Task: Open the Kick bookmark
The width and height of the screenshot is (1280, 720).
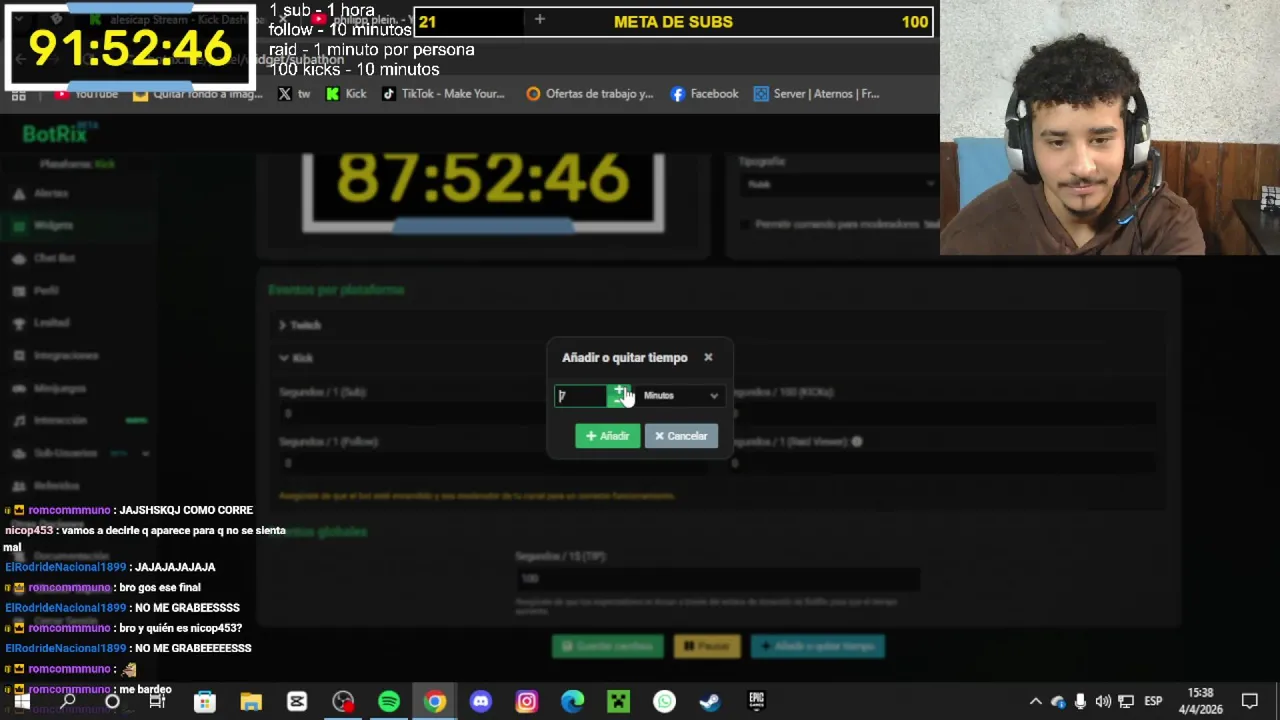Action: click(346, 94)
